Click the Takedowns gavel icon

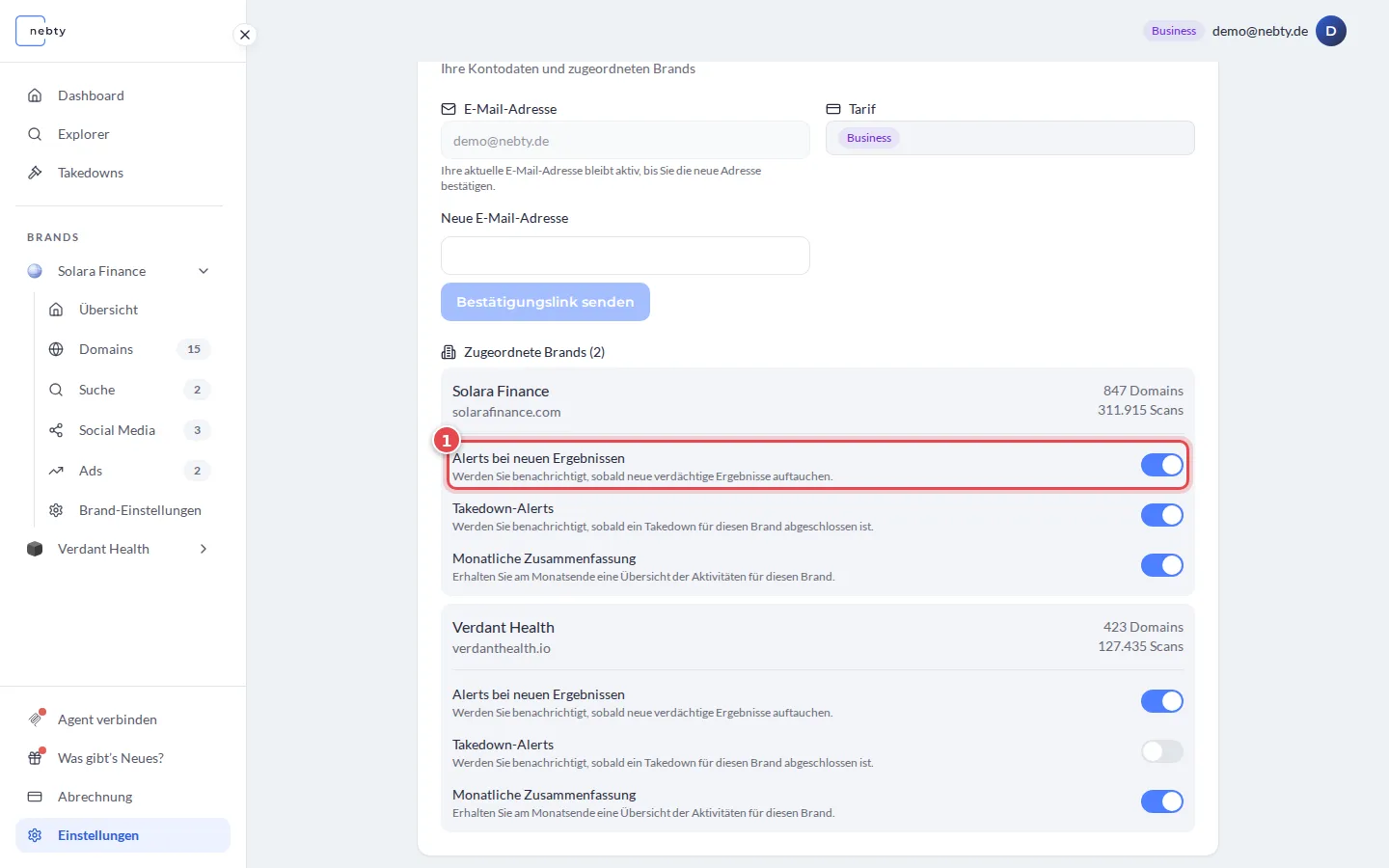(35, 173)
